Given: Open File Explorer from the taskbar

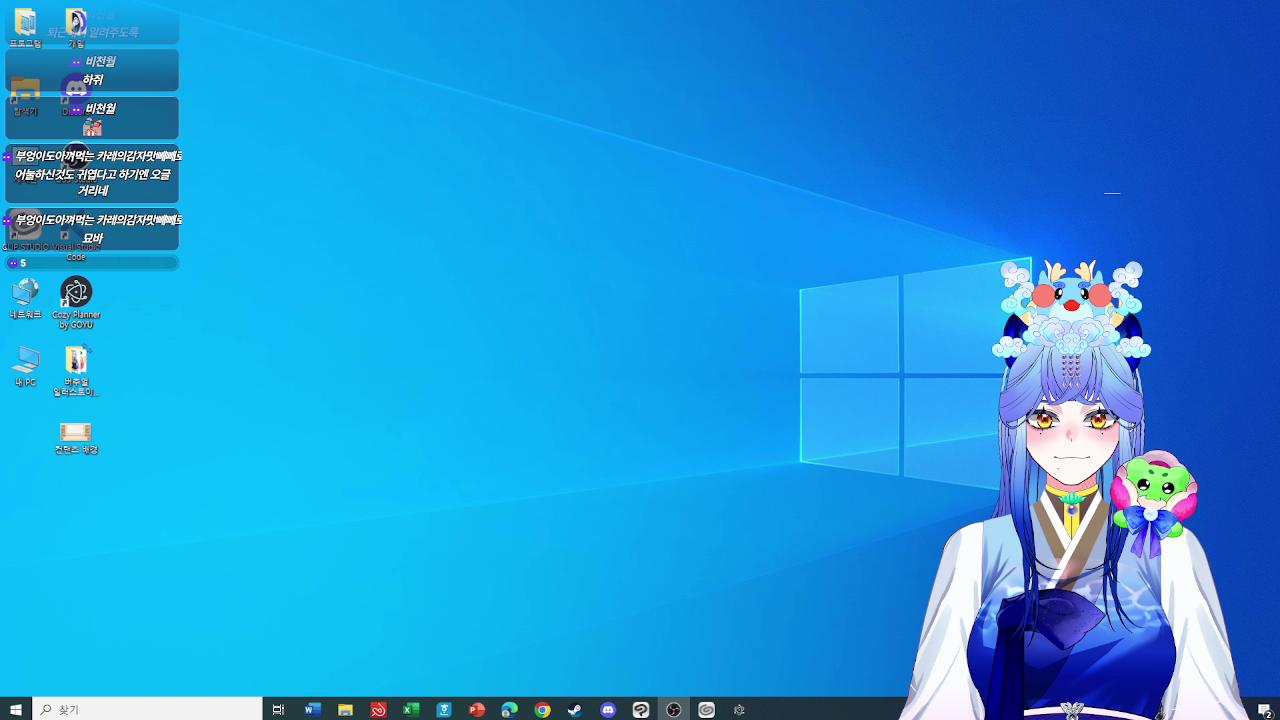Looking at the screenshot, I should point(345,709).
